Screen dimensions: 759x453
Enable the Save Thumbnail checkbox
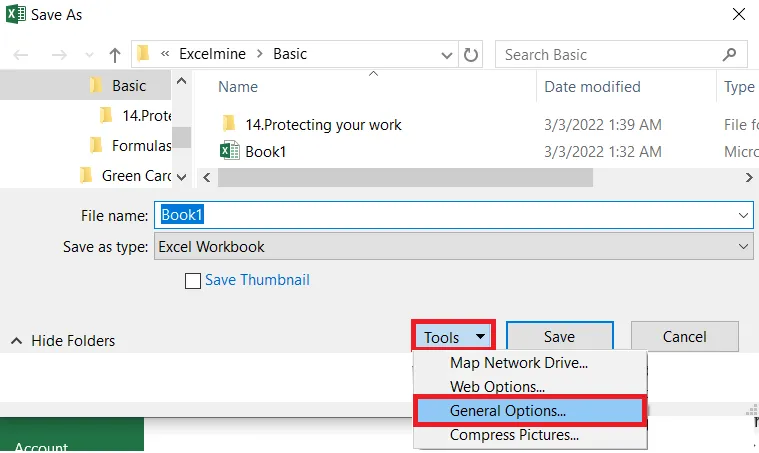(x=193, y=281)
